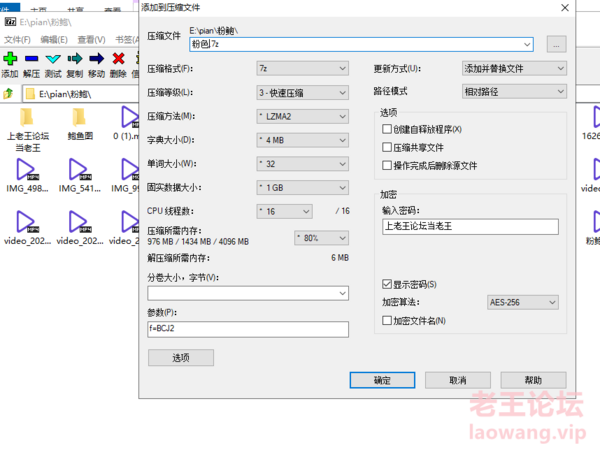The width and height of the screenshot is (600, 450).
Task: Open the archive filename history dropdown
Action: point(527,44)
